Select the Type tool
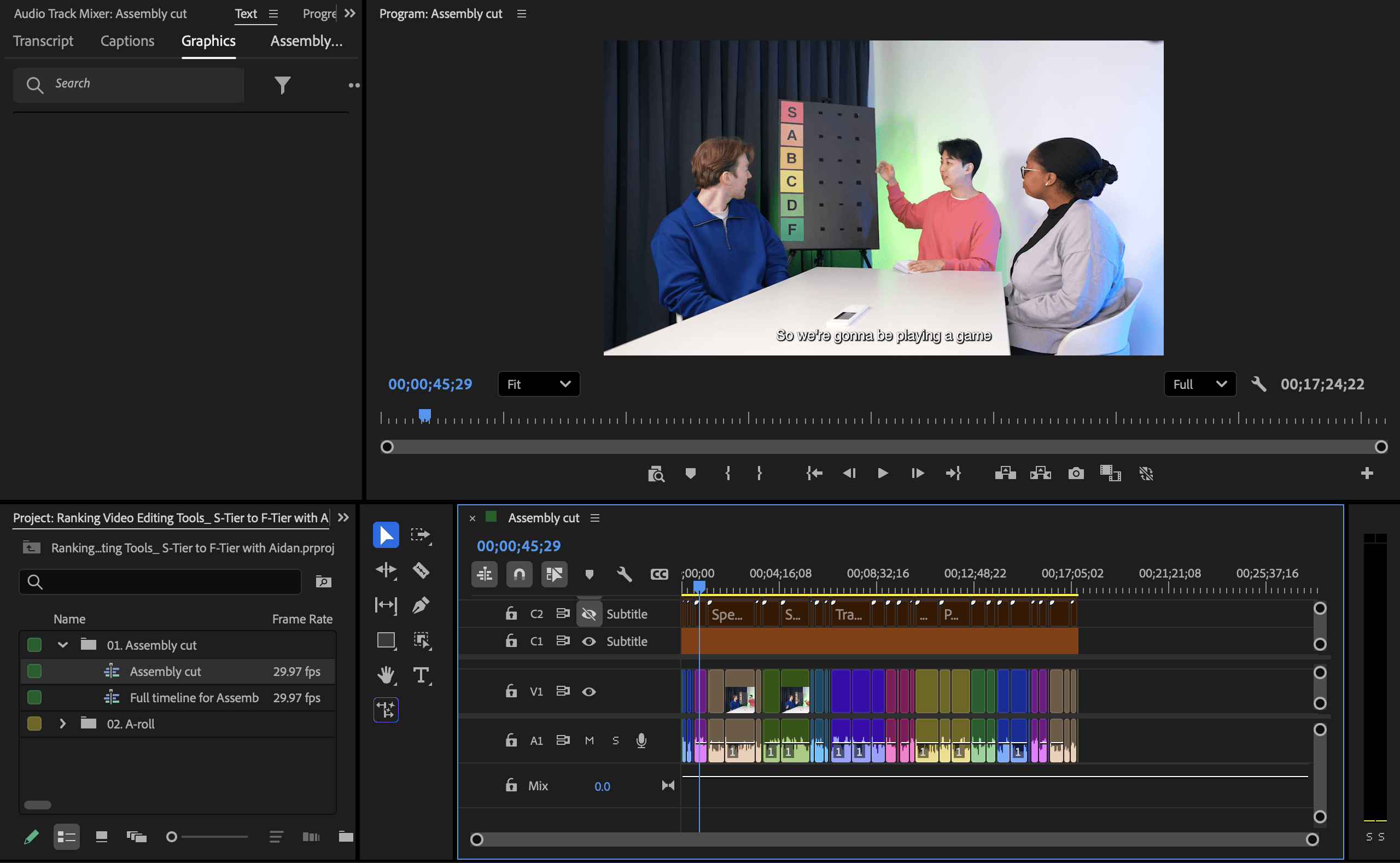 pyautogui.click(x=421, y=675)
